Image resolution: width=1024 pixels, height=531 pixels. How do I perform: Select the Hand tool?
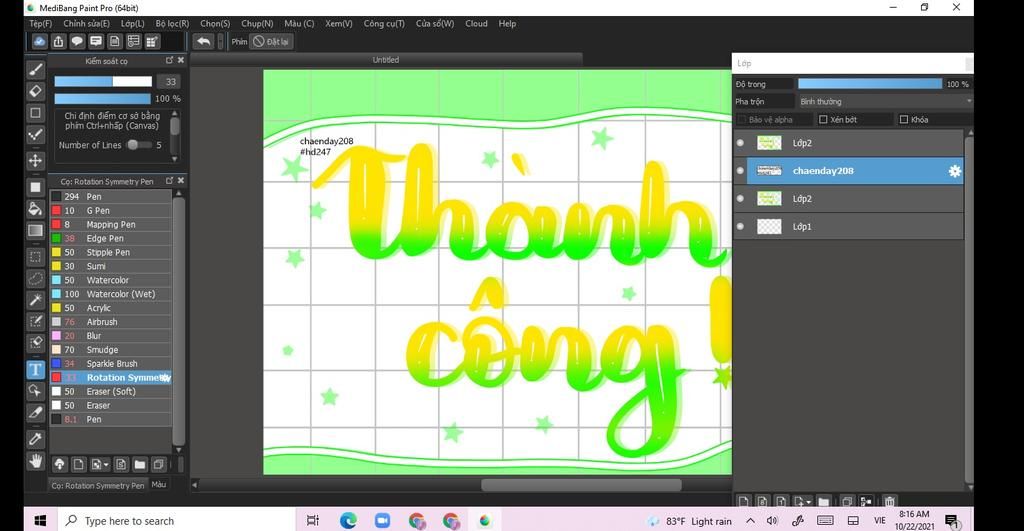pos(36,461)
